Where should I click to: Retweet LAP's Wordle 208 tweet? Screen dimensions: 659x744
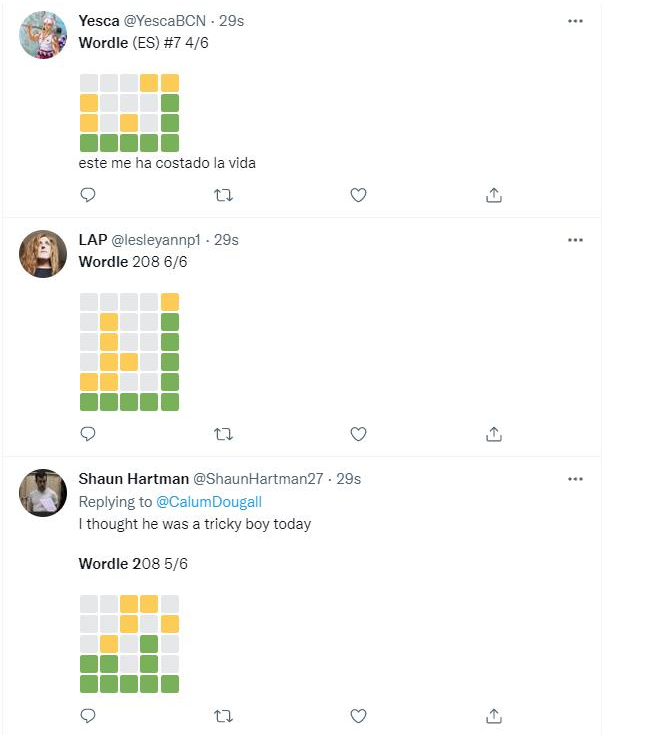coord(223,434)
